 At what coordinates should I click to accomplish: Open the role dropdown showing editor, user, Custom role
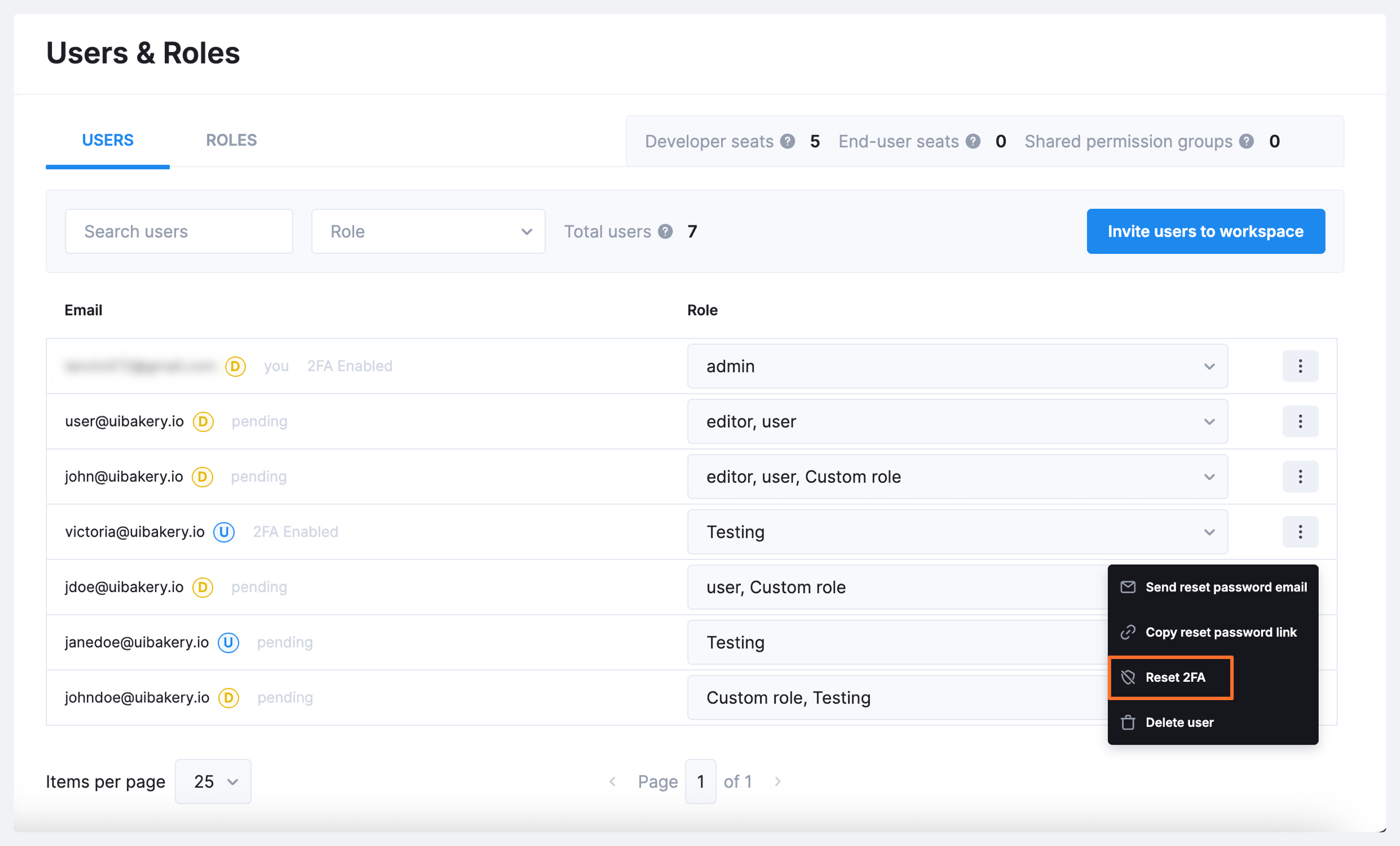click(957, 476)
